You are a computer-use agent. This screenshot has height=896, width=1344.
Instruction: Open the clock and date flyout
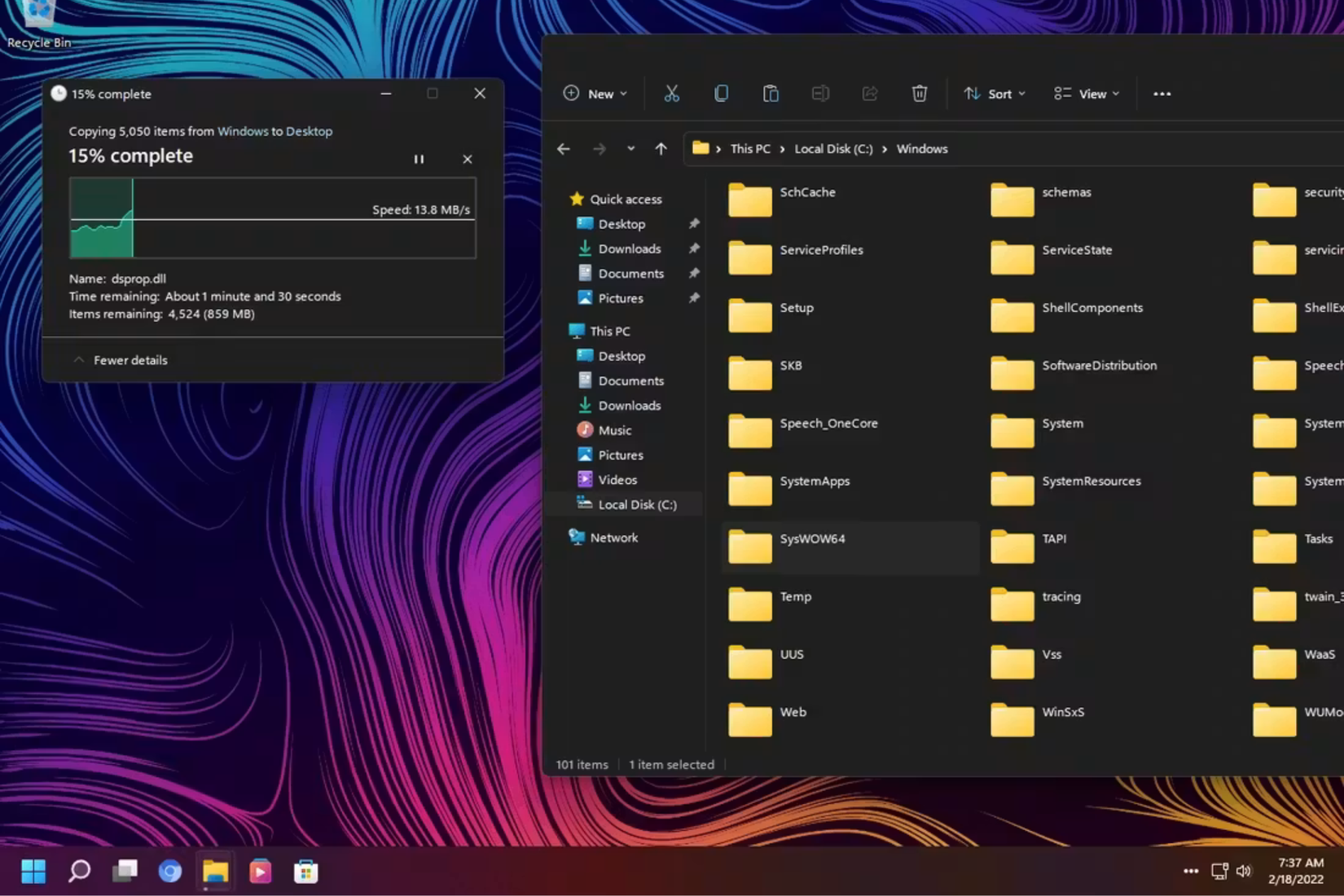click(1296, 872)
